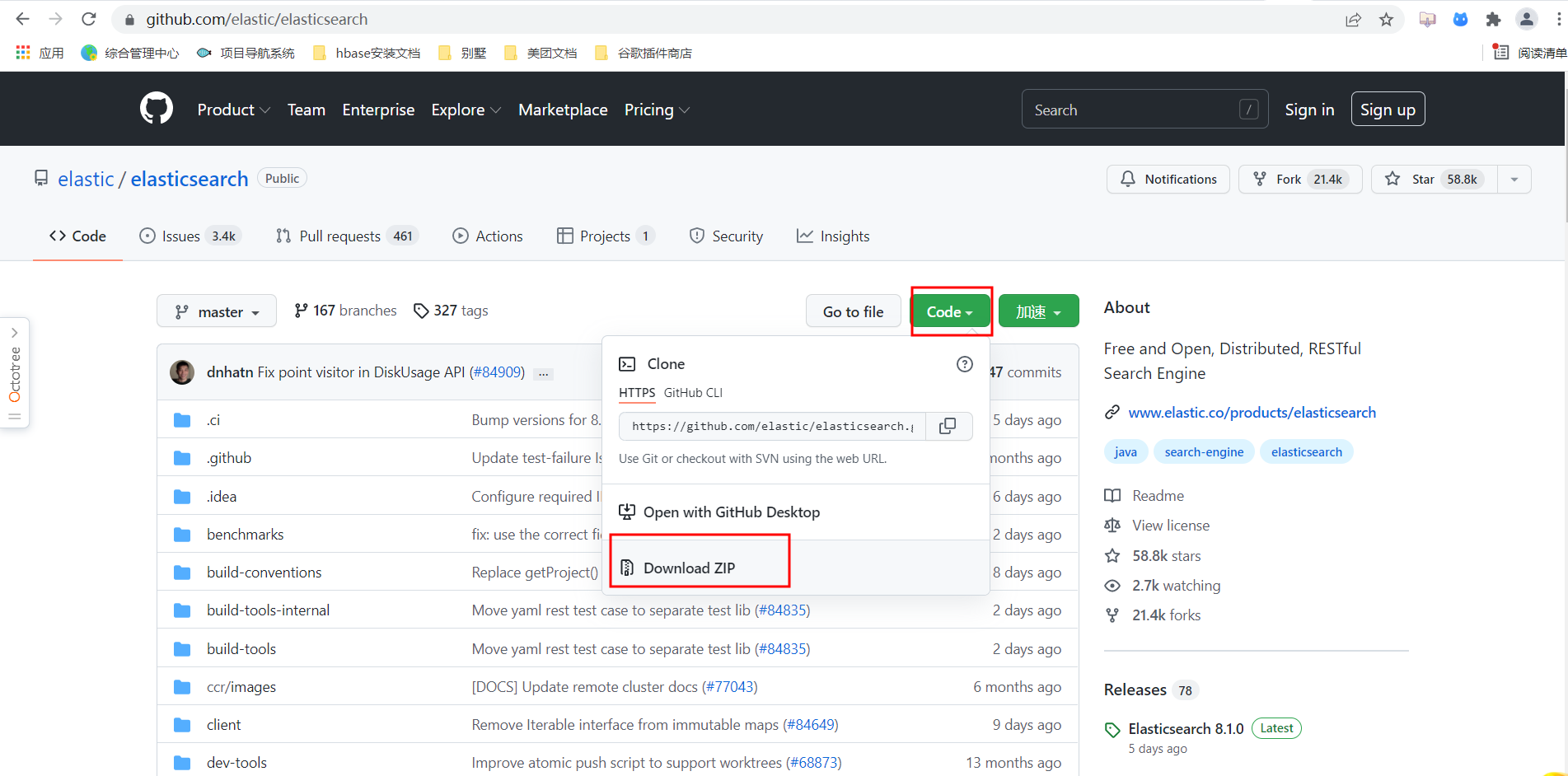View the 167 branches link
Viewport: 1568px width, 776px height.
point(345,311)
